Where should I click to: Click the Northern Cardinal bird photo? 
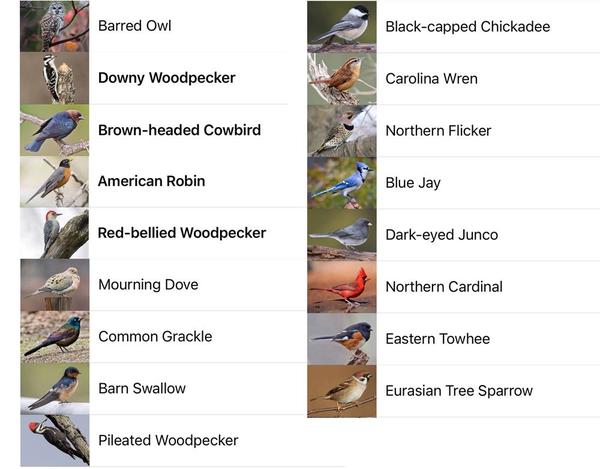tap(341, 287)
